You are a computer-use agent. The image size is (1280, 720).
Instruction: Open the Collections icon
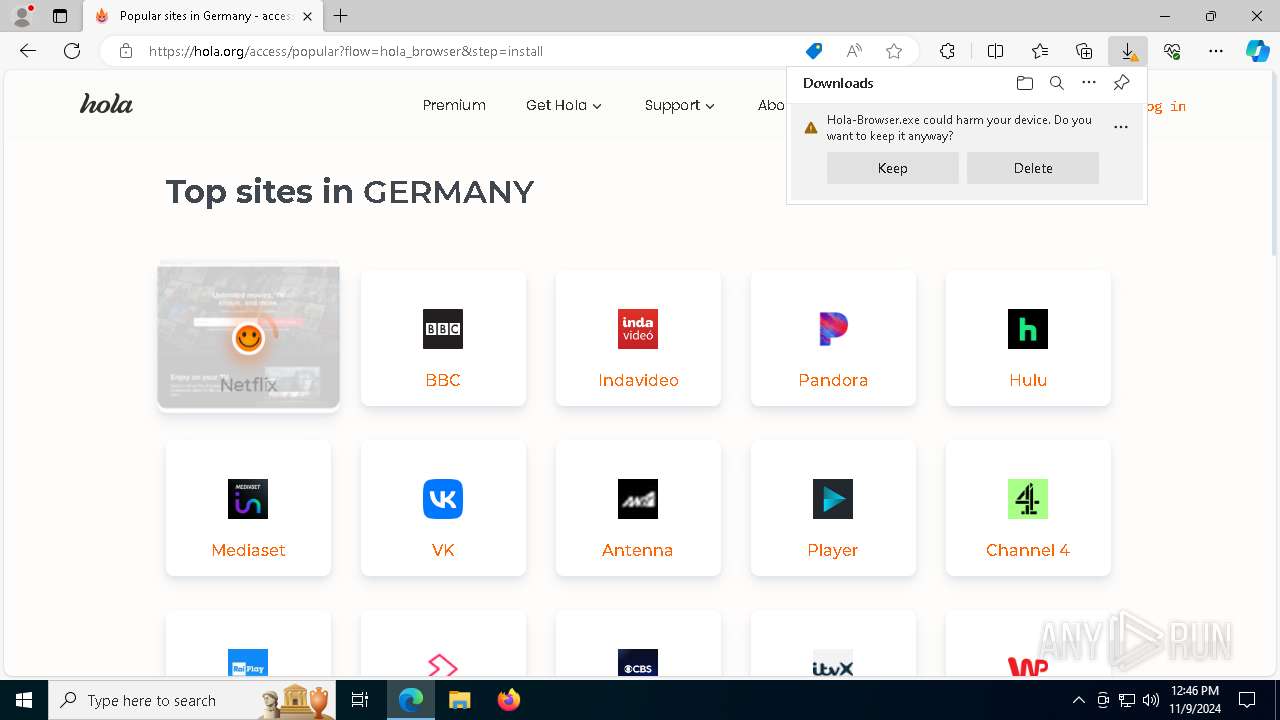[x=1084, y=51]
